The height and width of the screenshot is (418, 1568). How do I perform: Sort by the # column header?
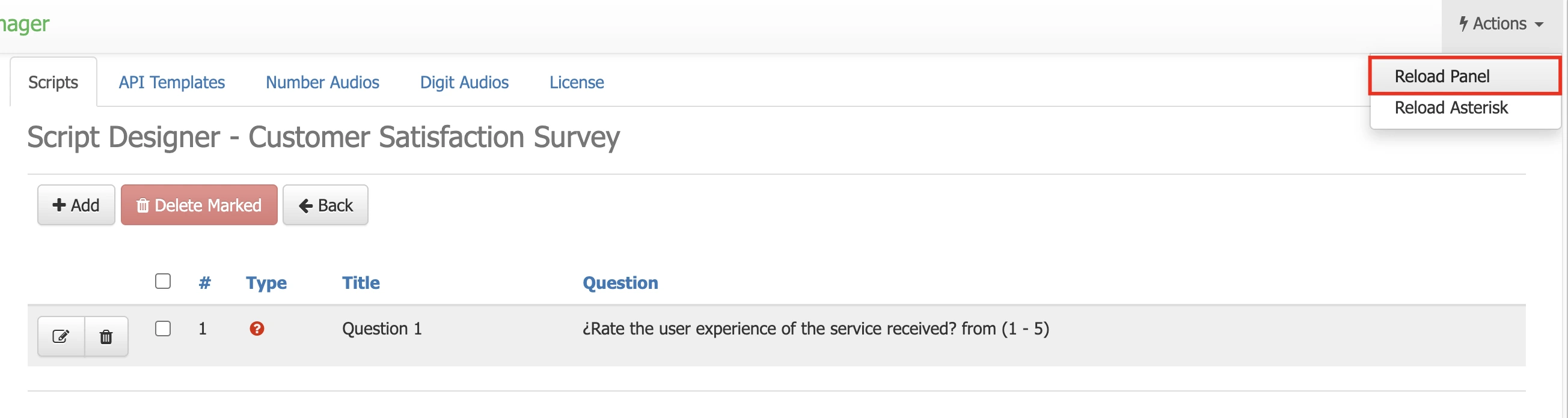[204, 283]
